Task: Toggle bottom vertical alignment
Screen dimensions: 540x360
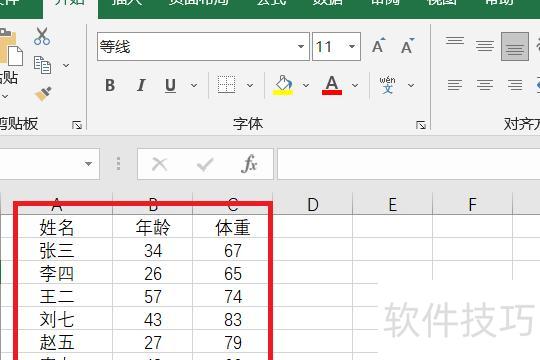Action: pos(515,47)
